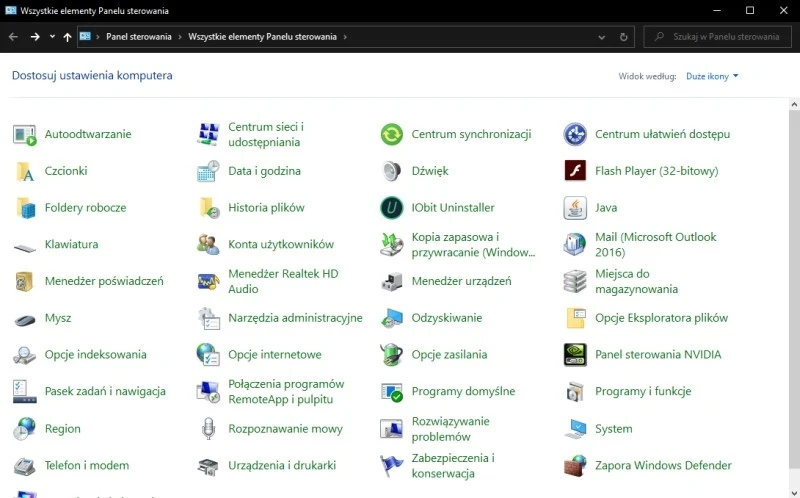The image size is (800, 498).
Task: Open the Menedżer urządzeń icon
Action: (392, 282)
